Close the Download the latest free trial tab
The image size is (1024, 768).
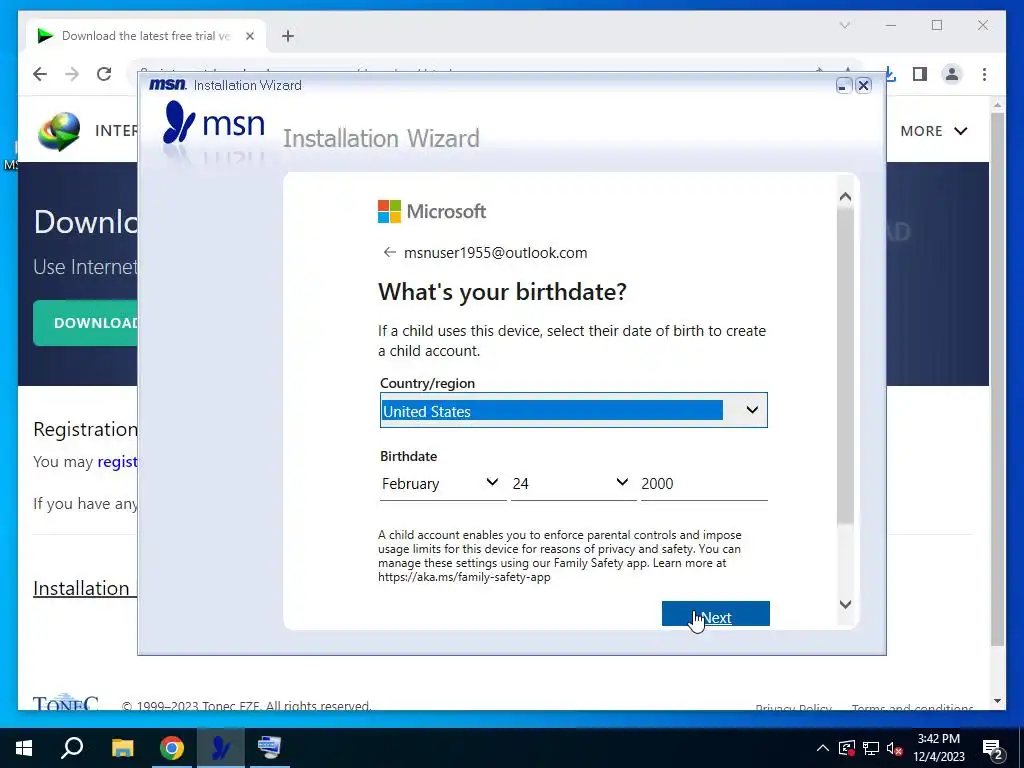[249, 36]
